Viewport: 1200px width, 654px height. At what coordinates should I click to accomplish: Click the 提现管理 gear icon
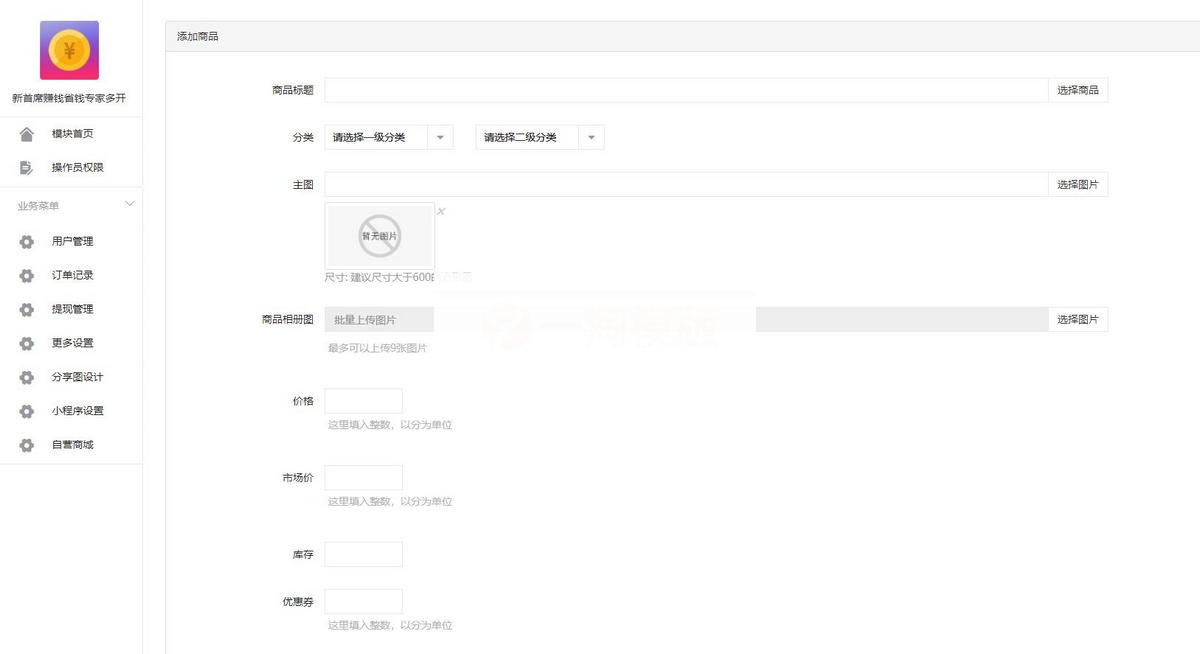25,309
